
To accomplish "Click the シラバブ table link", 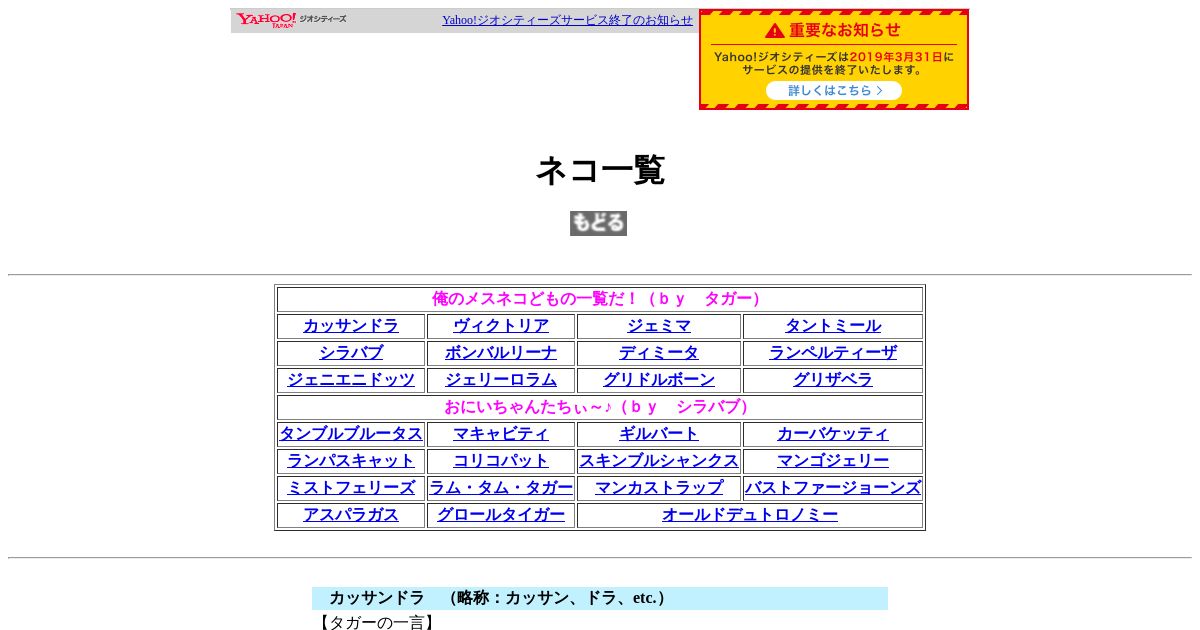I will coord(351,353).
